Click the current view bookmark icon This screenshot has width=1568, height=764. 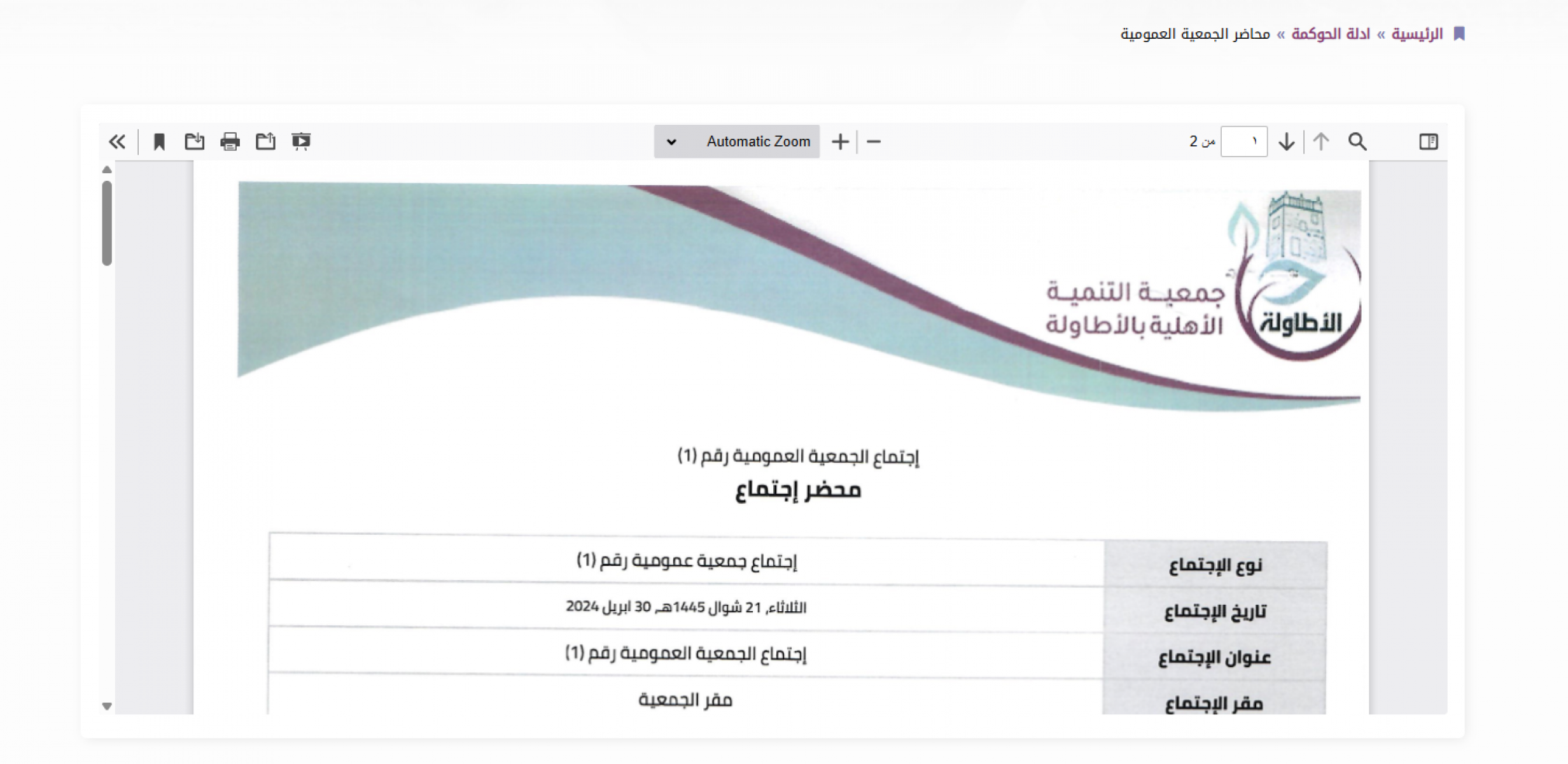[x=159, y=141]
